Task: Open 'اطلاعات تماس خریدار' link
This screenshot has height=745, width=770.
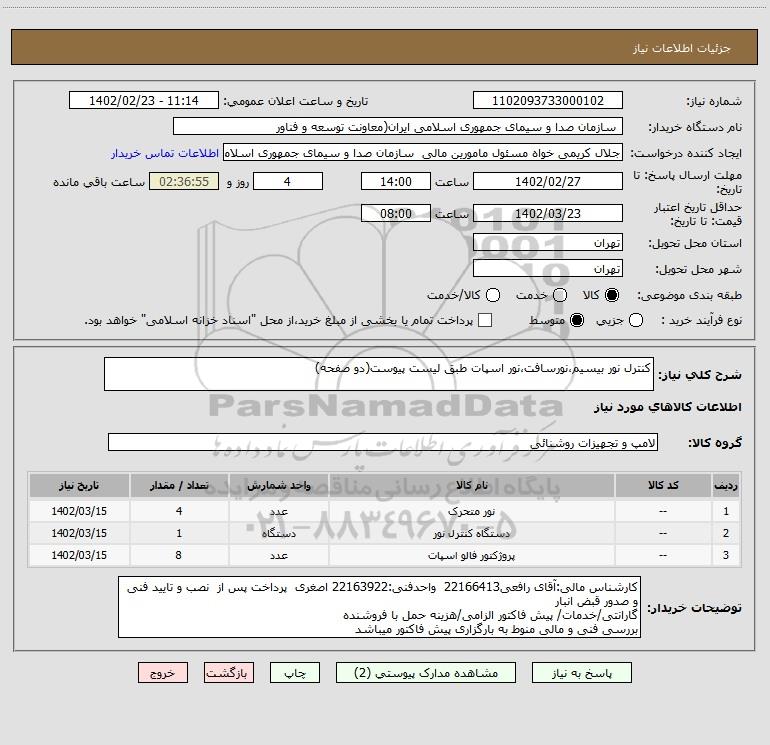Action: (165, 153)
